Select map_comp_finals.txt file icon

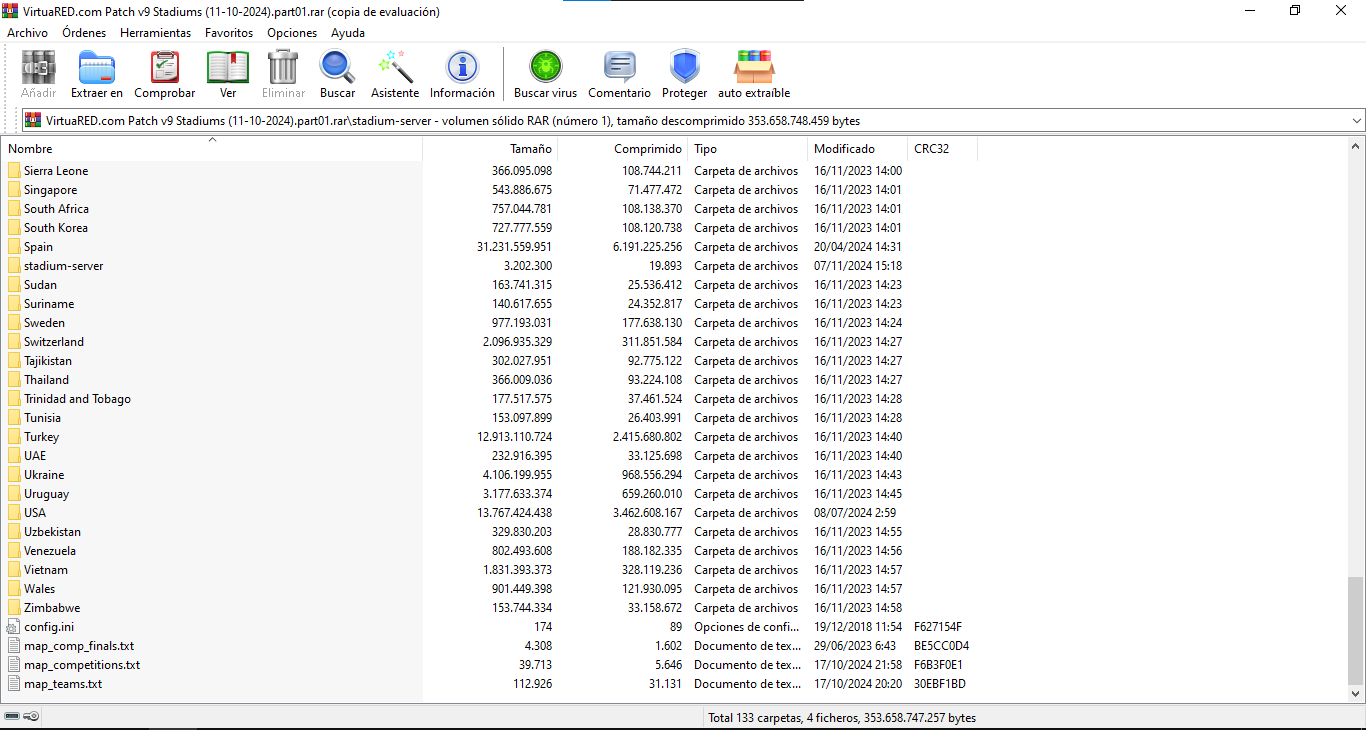click(14, 646)
